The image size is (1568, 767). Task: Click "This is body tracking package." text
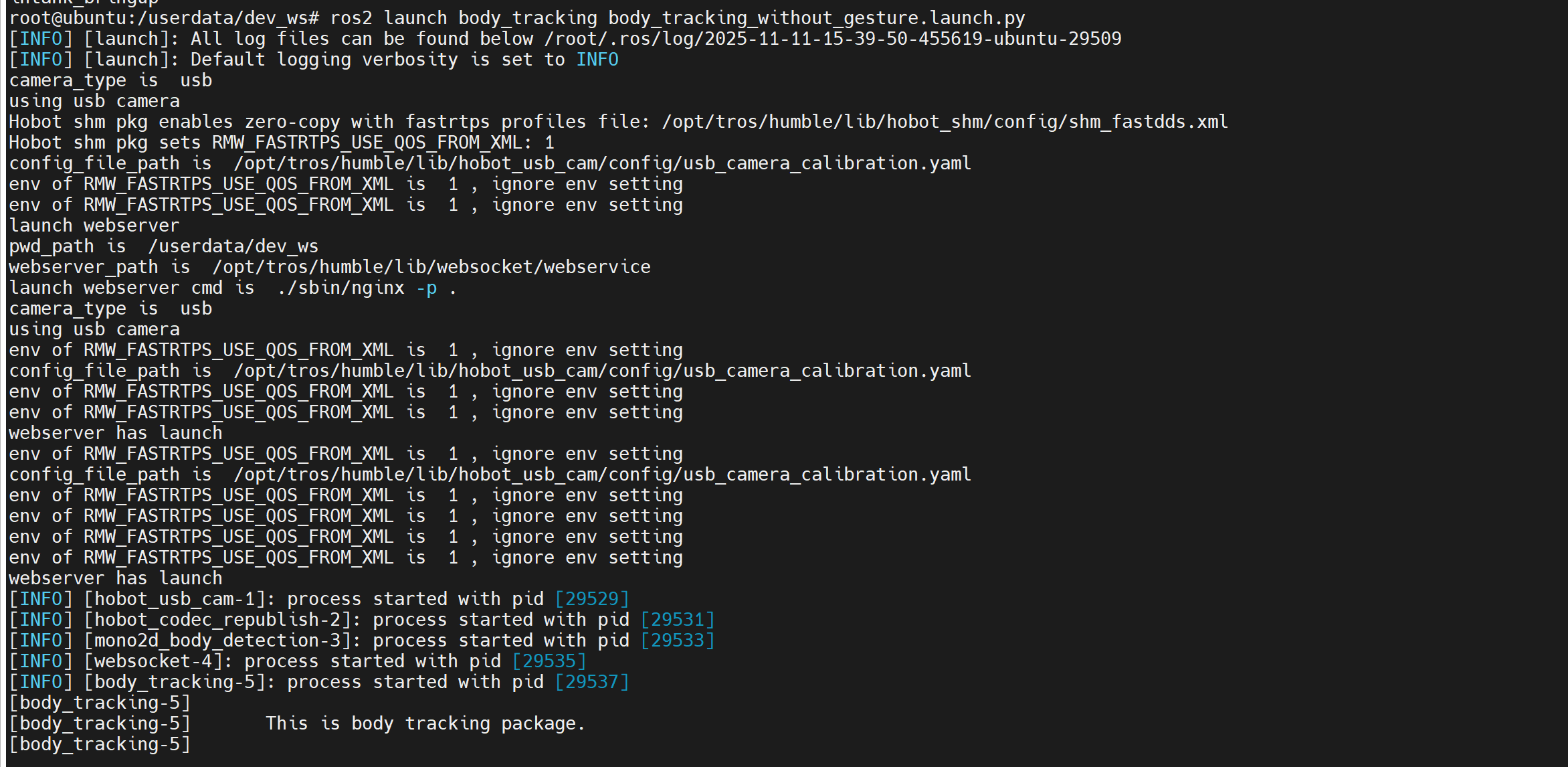pos(425,723)
